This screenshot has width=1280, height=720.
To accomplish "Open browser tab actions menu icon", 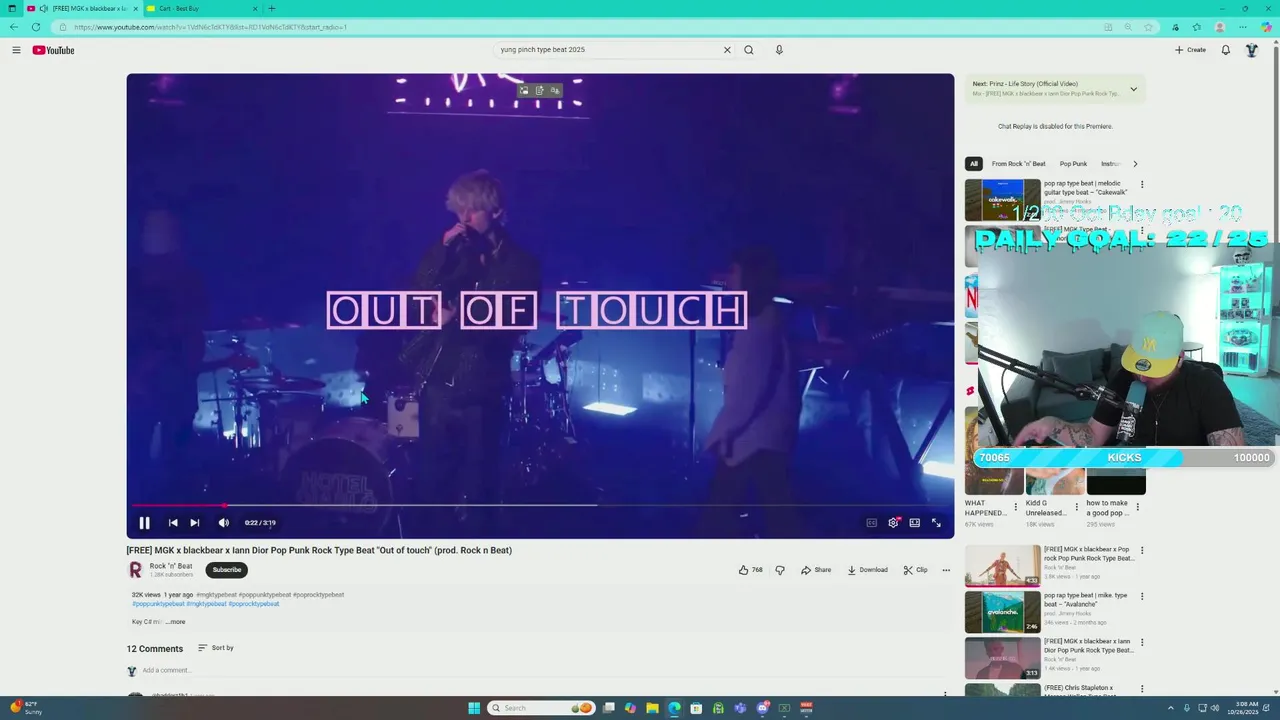I will [x=12, y=8].
